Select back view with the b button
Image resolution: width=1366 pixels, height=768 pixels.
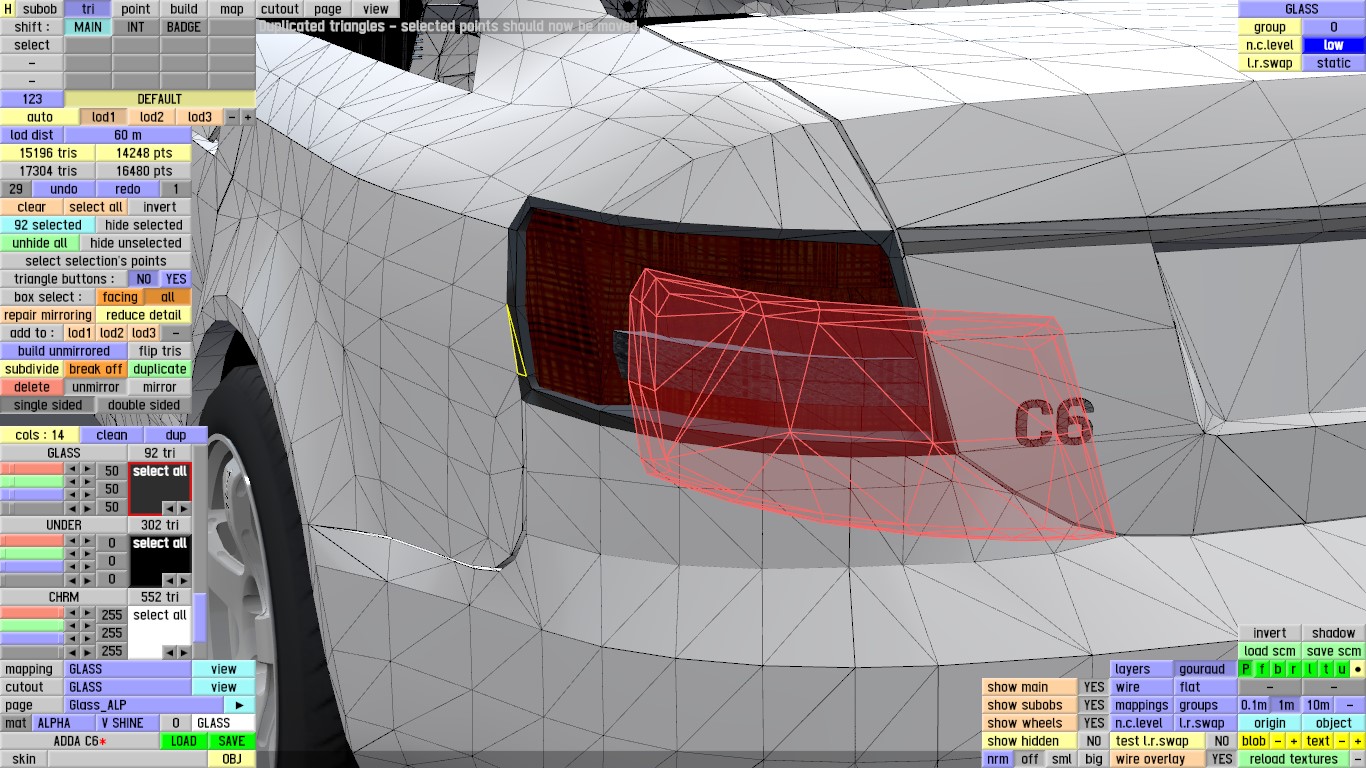point(1278,669)
